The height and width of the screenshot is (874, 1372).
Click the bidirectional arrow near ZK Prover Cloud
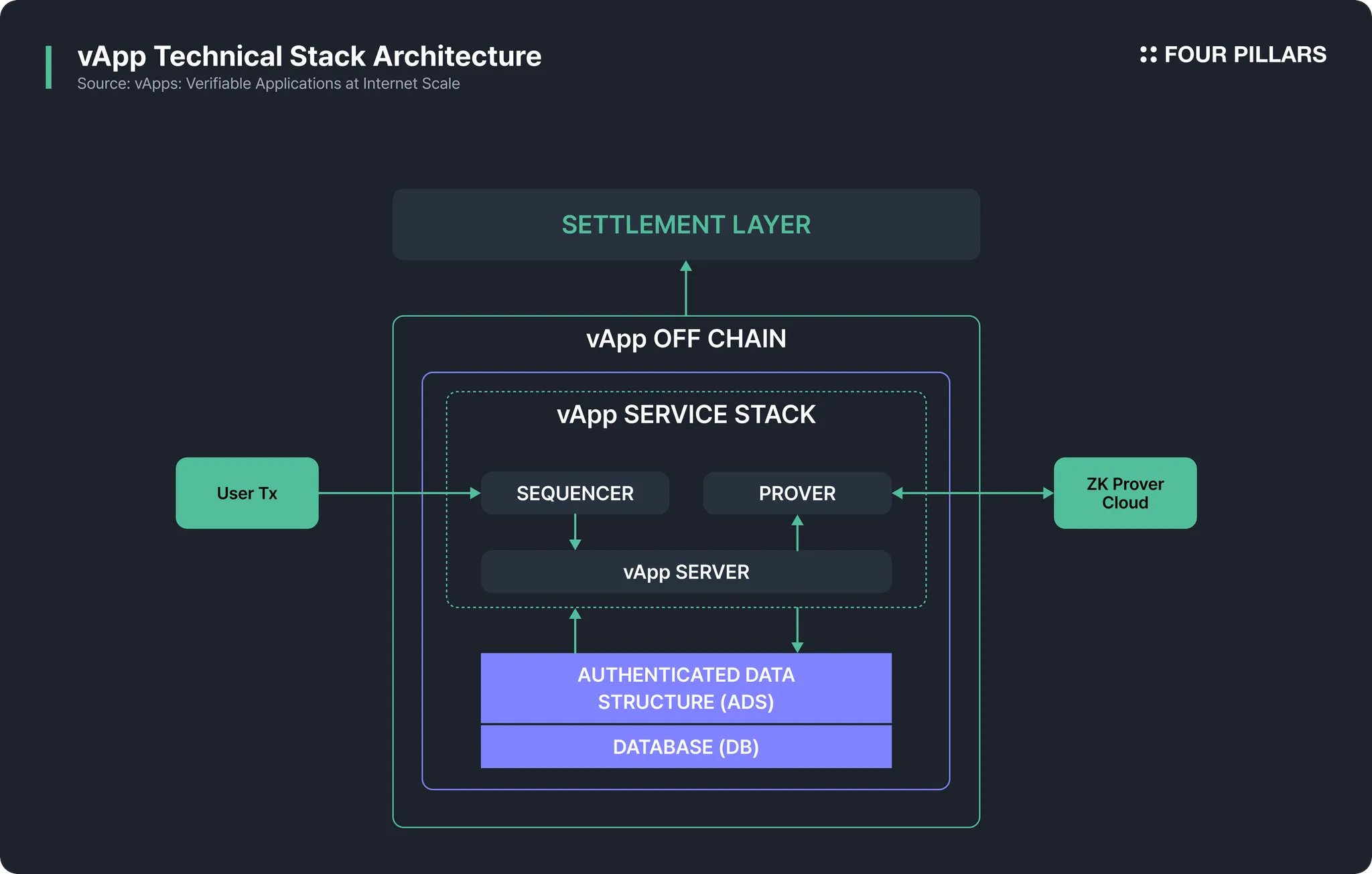(x=971, y=494)
